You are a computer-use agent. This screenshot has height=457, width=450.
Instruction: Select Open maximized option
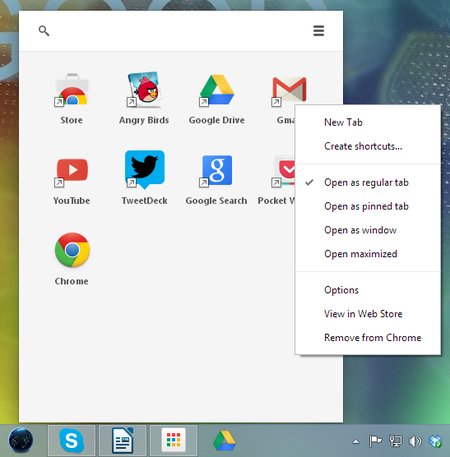[x=368, y=254]
